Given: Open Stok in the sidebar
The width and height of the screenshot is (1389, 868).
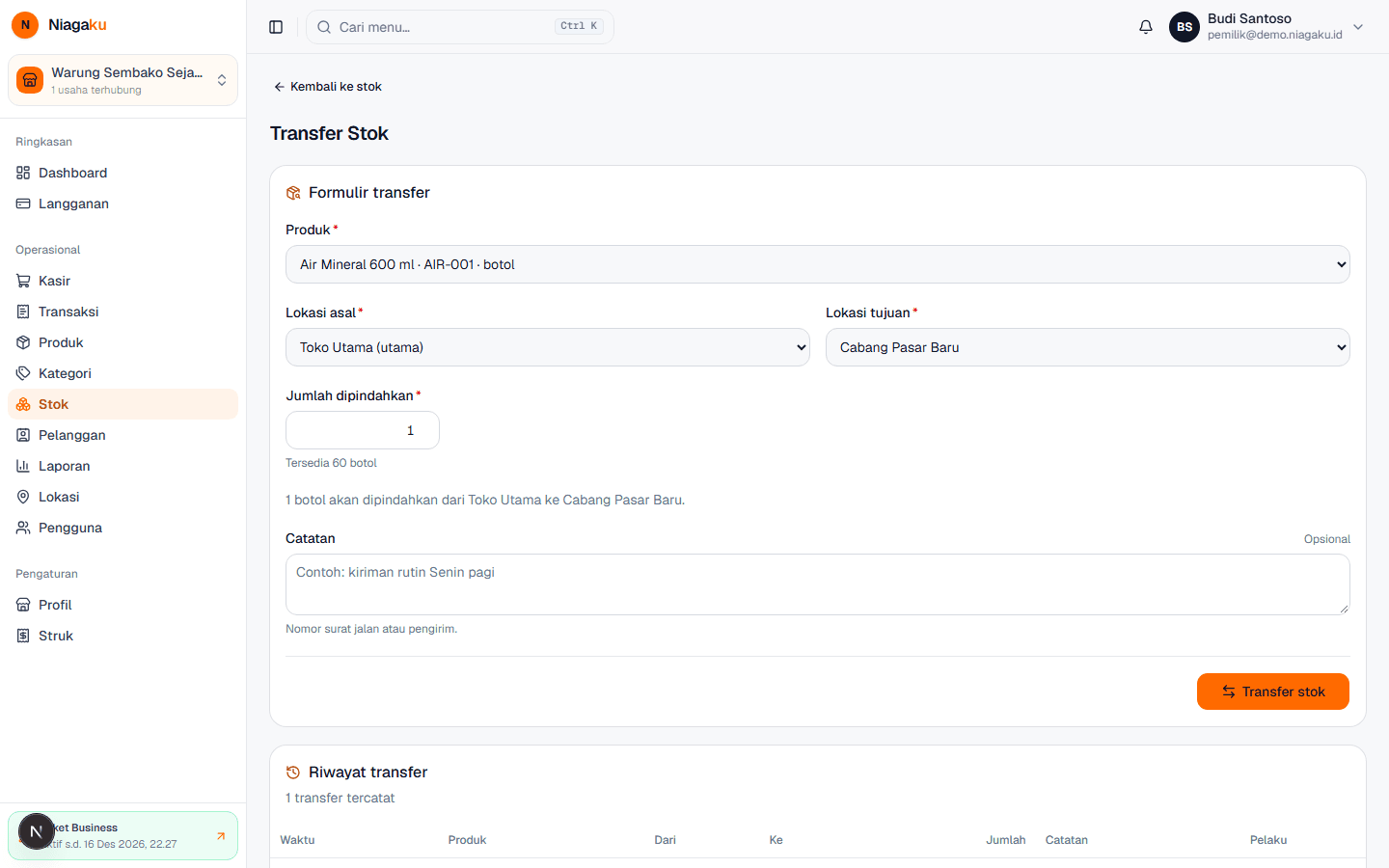Looking at the screenshot, I should (x=123, y=404).
